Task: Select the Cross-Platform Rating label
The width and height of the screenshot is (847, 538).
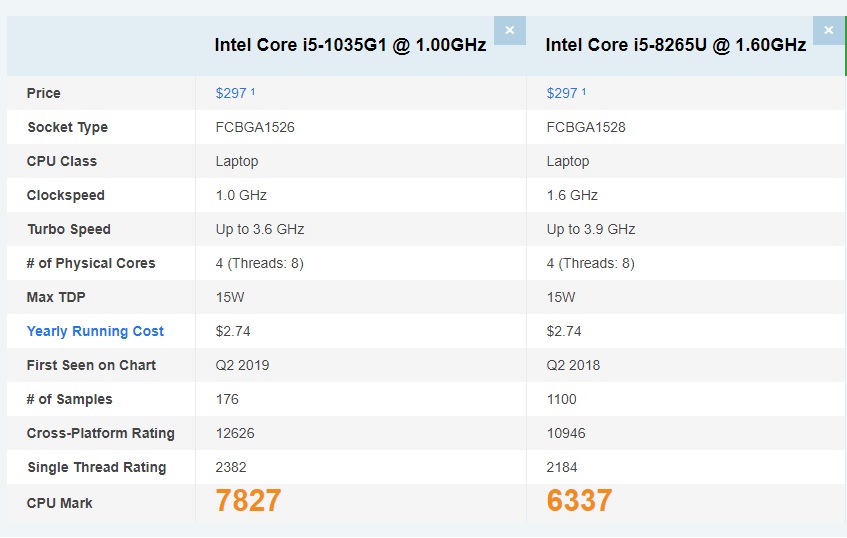Action: (x=100, y=433)
